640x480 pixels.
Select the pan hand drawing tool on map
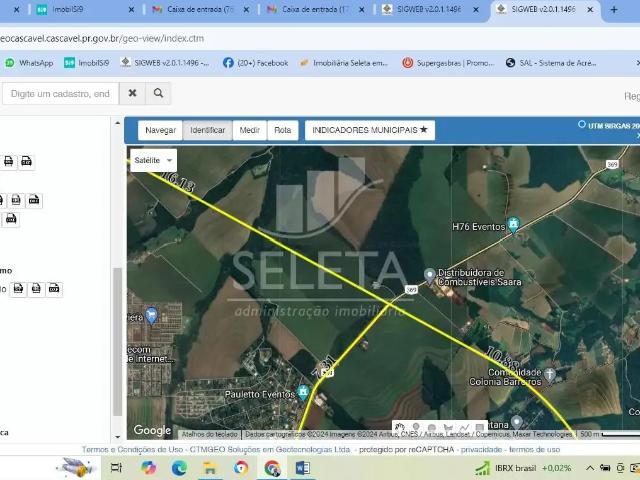(x=400, y=428)
